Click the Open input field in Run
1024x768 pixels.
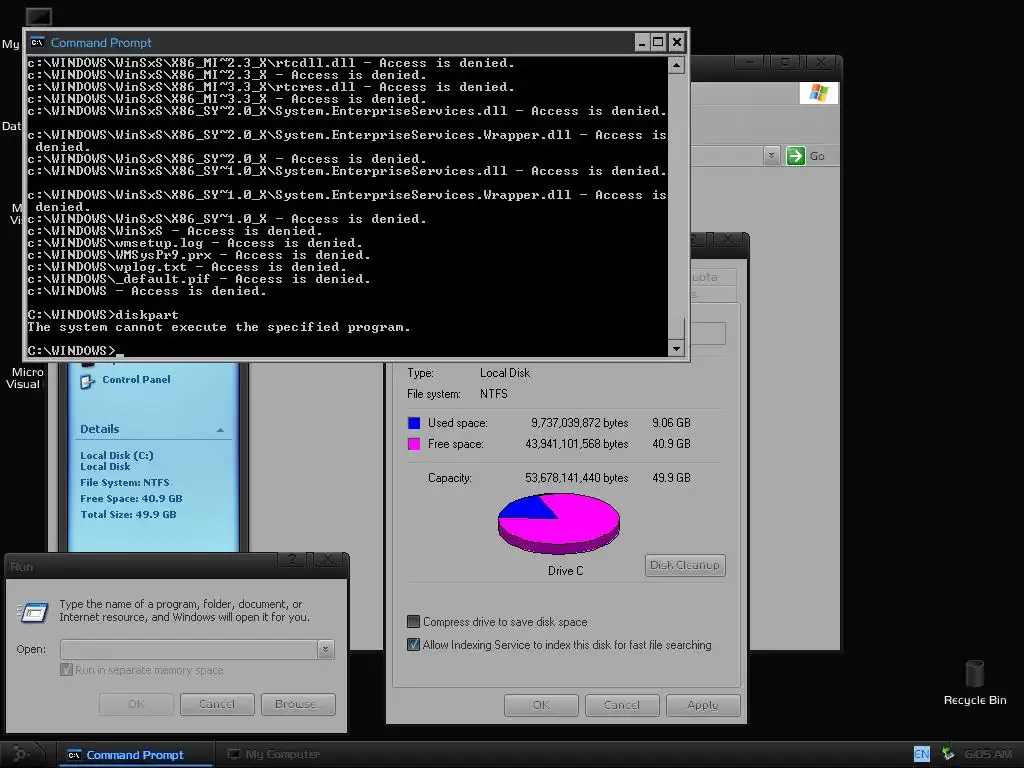click(x=189, y=649)
